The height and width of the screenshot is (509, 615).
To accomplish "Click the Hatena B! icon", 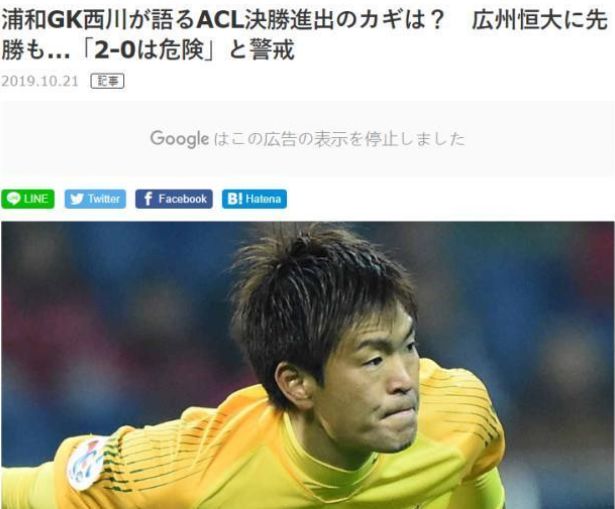I will coord(235,199).
